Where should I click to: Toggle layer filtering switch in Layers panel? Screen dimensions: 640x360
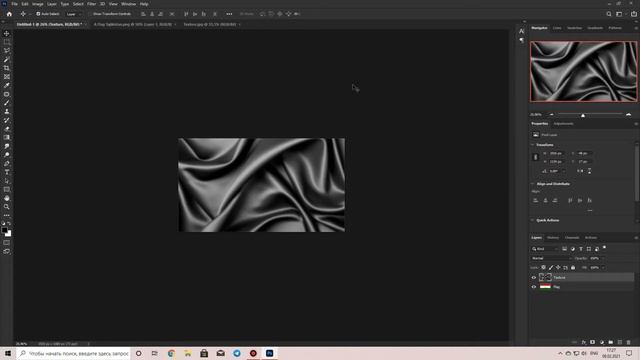[x=604, y=248]
